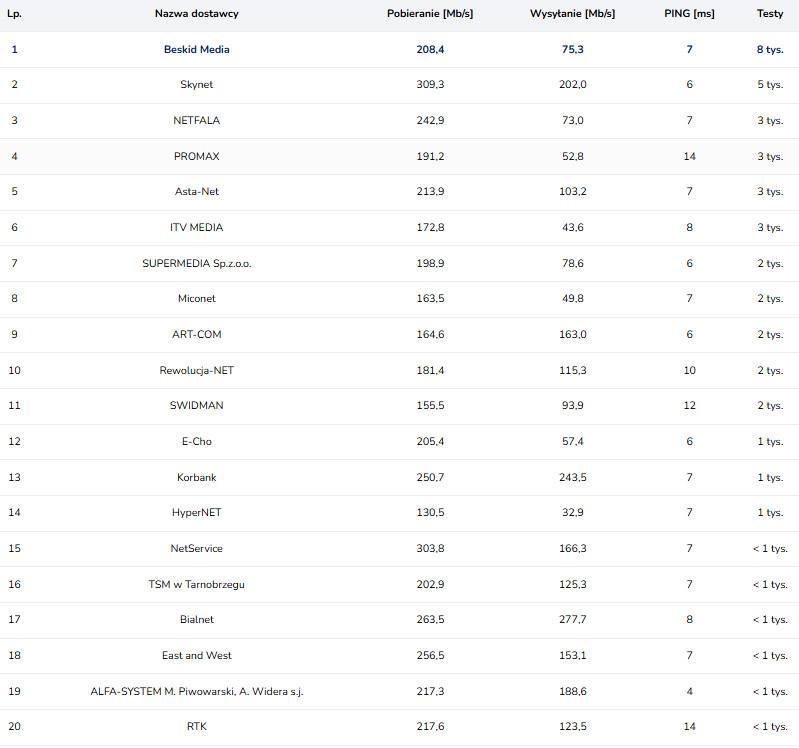This screenshot has width=799, height=748.
Task: Sort by Pobieranie [Mb/s] column header
Action: coord(430,14)
